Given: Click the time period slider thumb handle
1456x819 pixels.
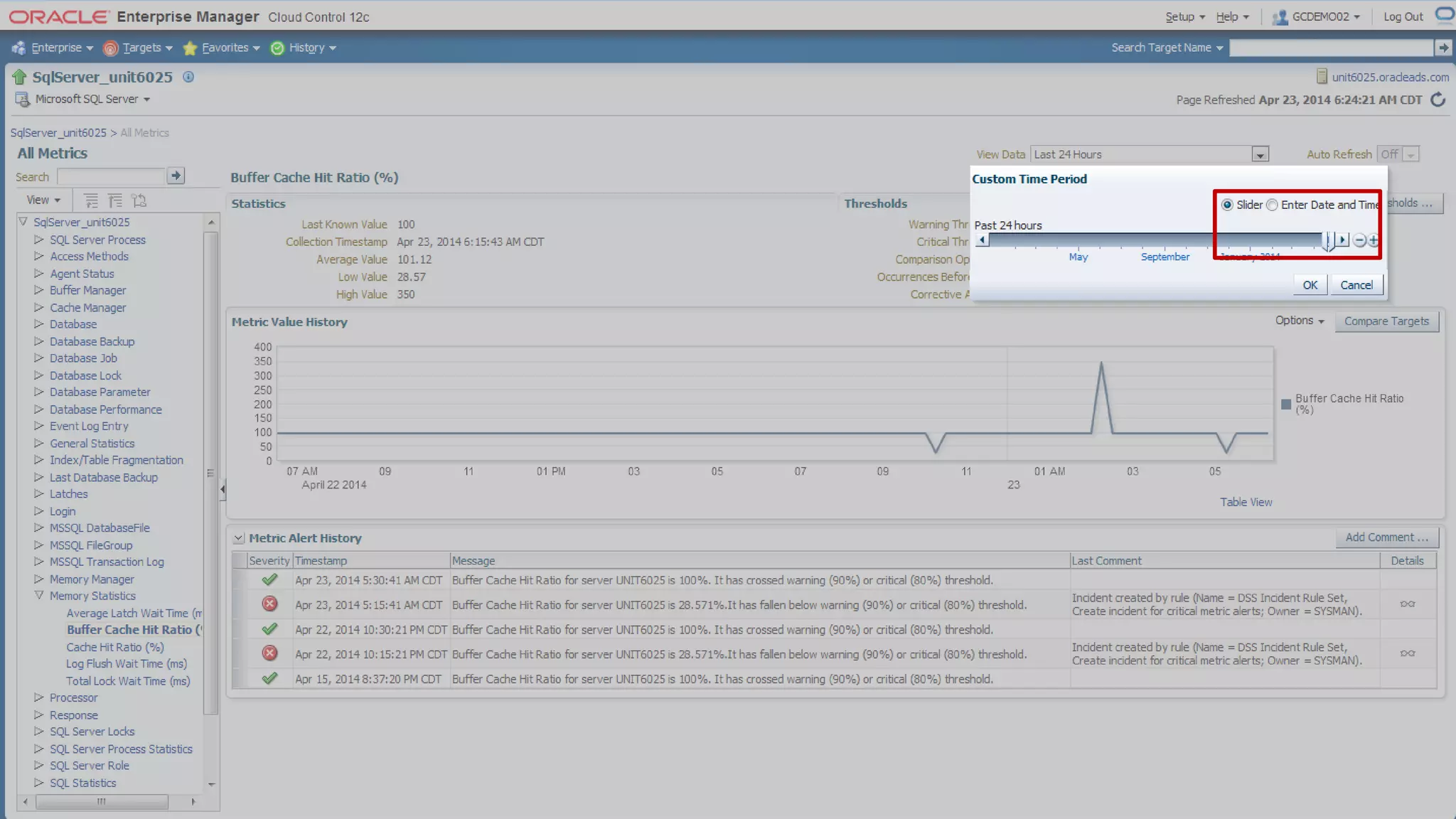Looking at the screenshot, I should click(1328, 241).
